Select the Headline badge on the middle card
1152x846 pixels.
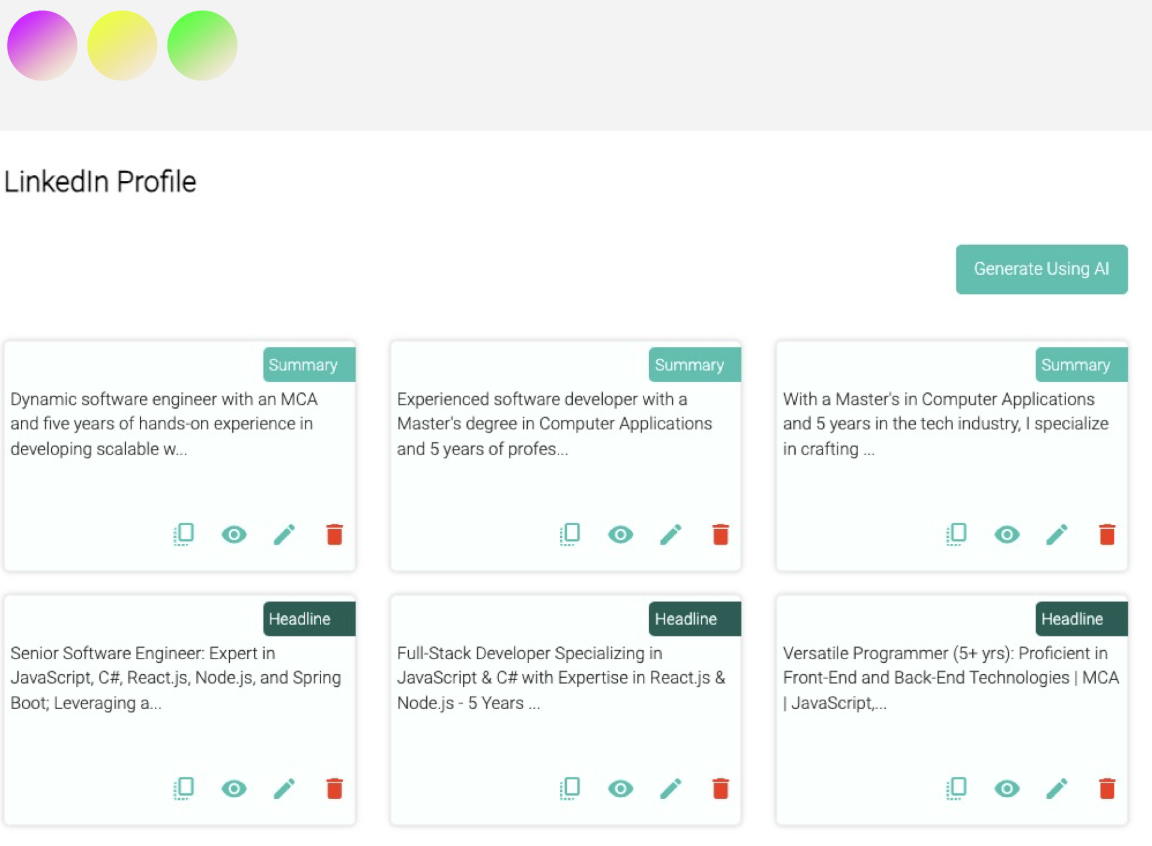[x=694, y=619]
